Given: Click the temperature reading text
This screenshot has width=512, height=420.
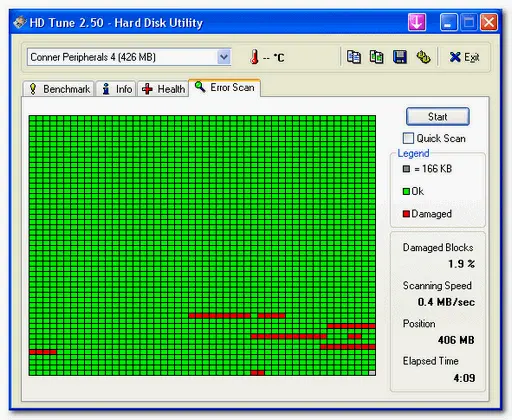Looking at the screenshot, I should [274, 58].
